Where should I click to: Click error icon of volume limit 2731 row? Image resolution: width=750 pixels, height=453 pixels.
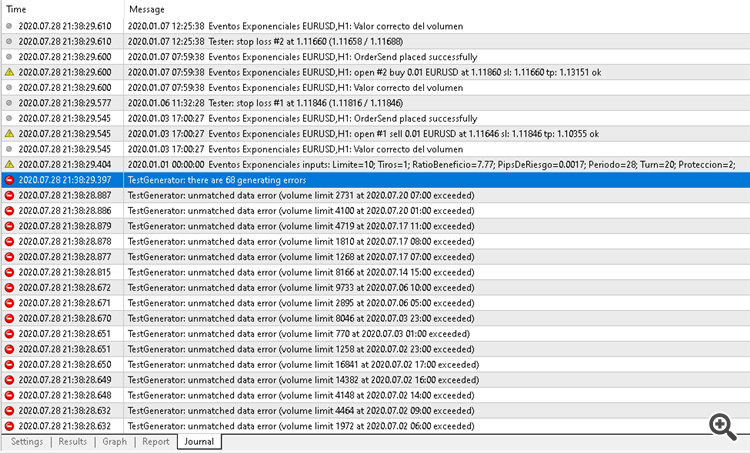tap(9, 195)
